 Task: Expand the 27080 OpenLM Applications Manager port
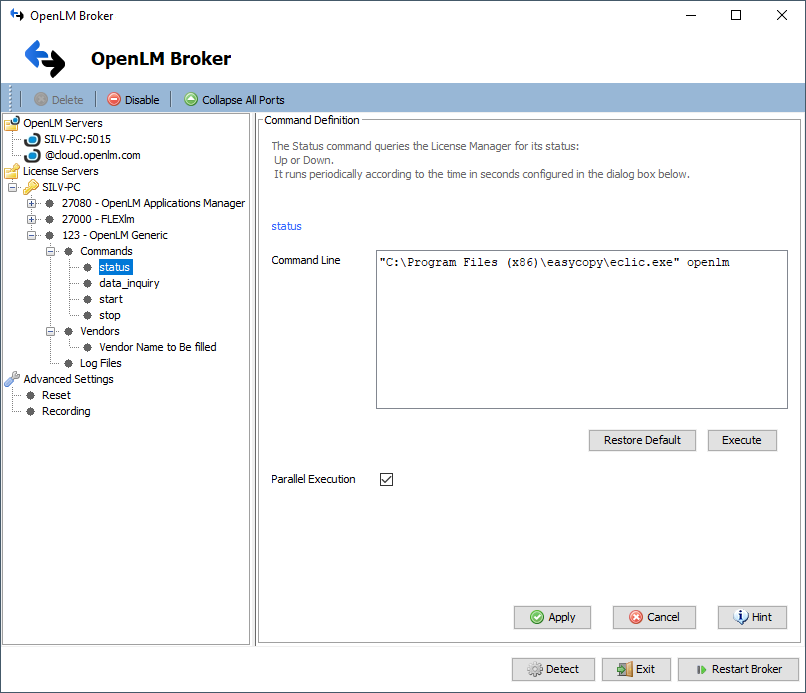pyautogui.click(x=32, y=203)
